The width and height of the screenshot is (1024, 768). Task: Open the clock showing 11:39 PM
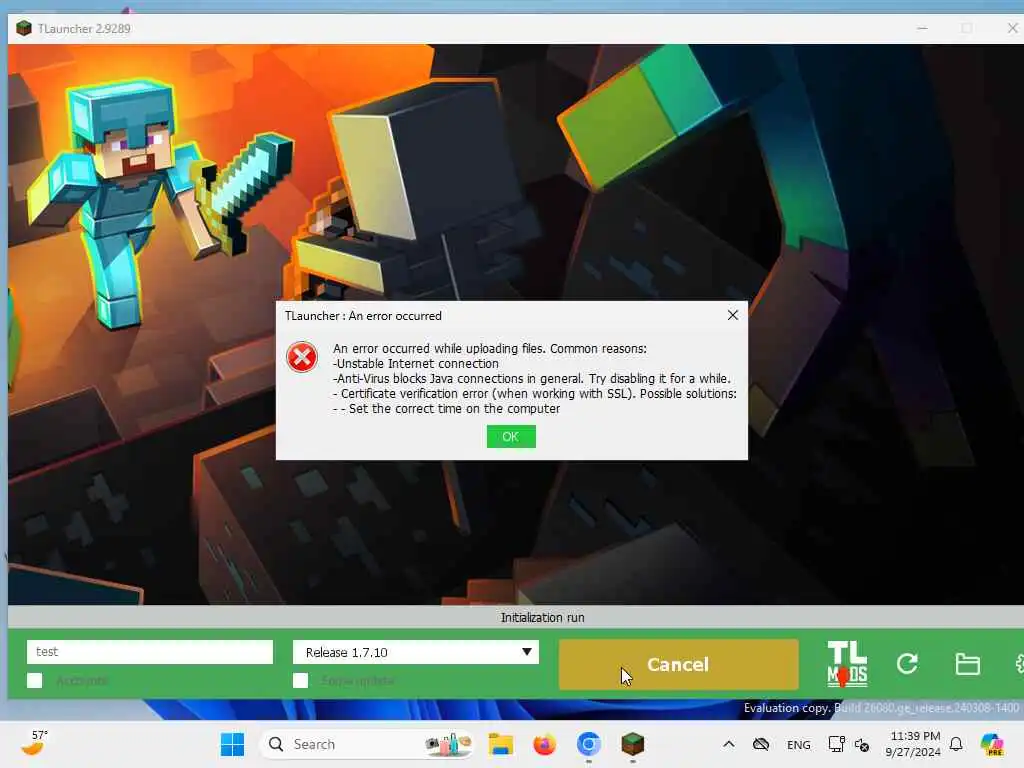[914, 744]
